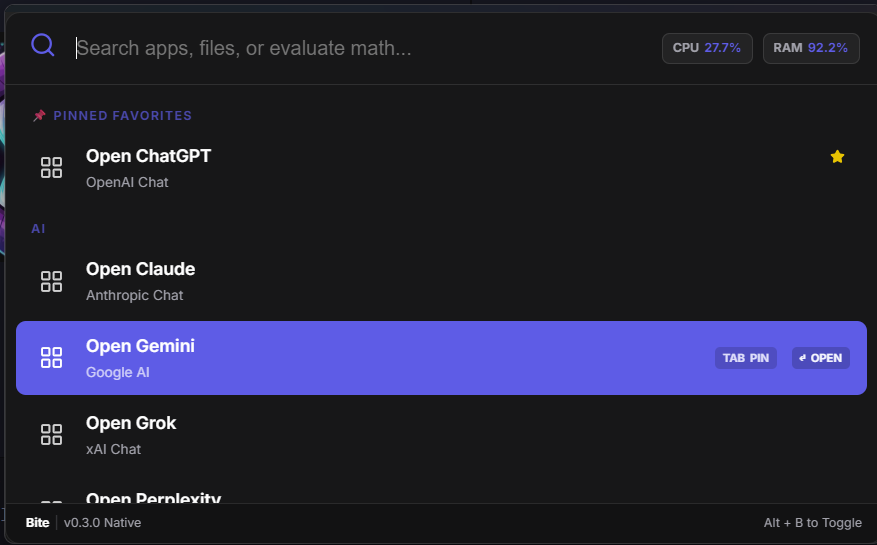
Task: Click the v0.3.0 Native version label
Action: pyautogui.click(x=102, y=523)
